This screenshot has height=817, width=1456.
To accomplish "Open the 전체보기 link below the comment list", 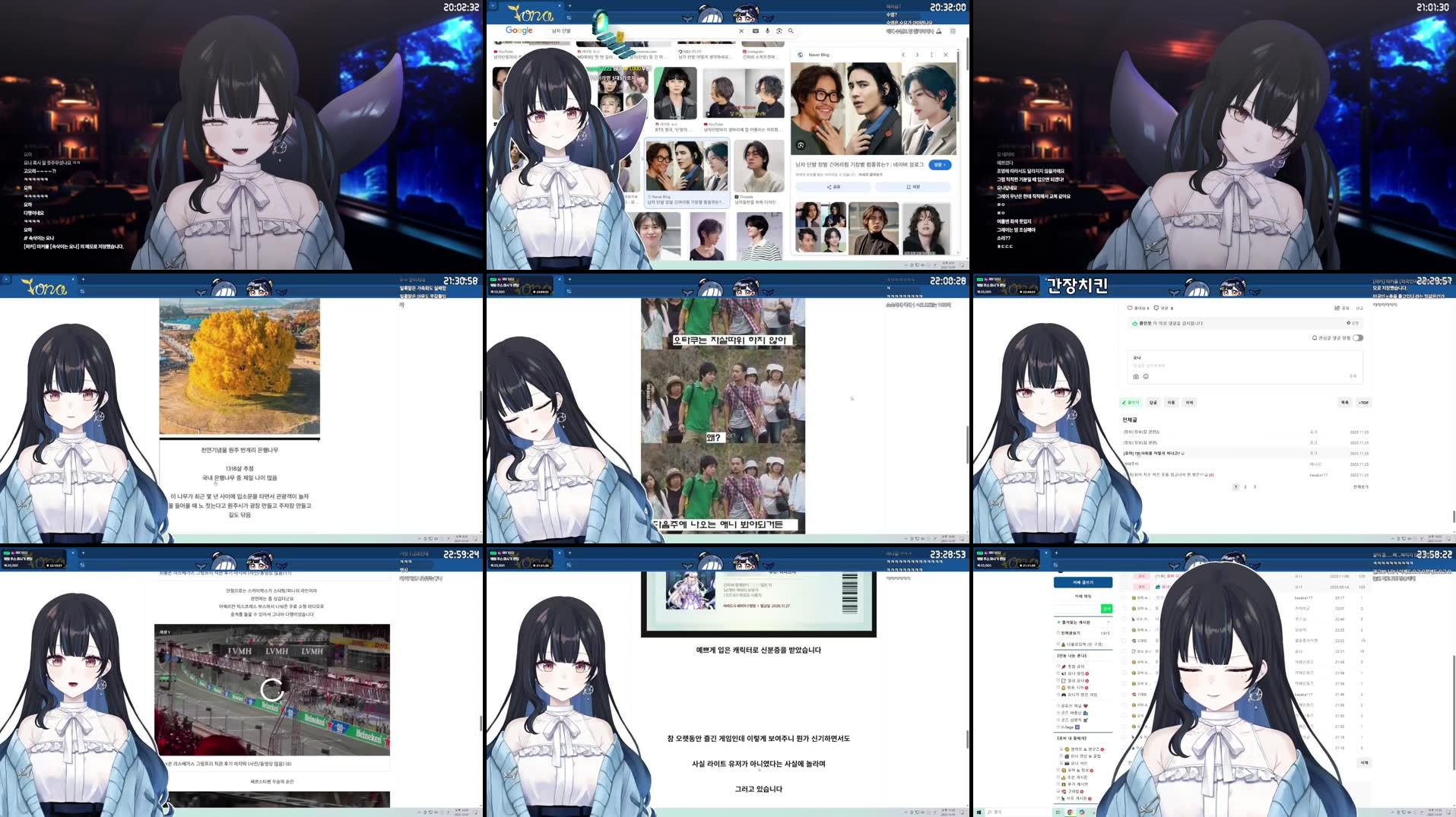I will click(1360, 487).
